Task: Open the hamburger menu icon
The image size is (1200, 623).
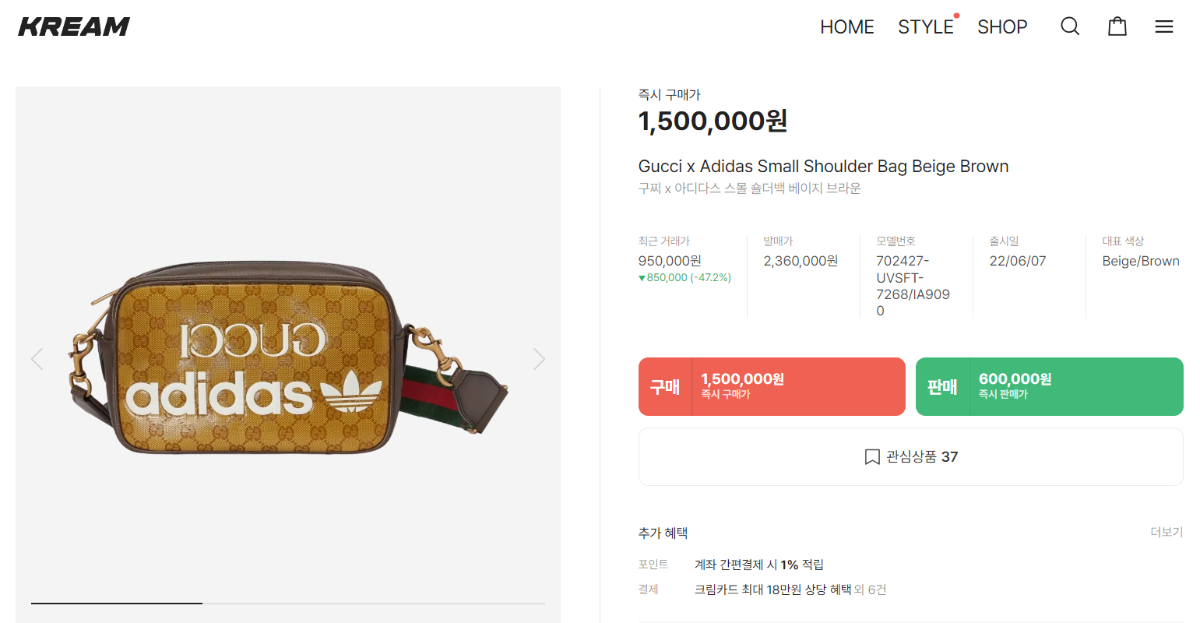Action: 1164,27
